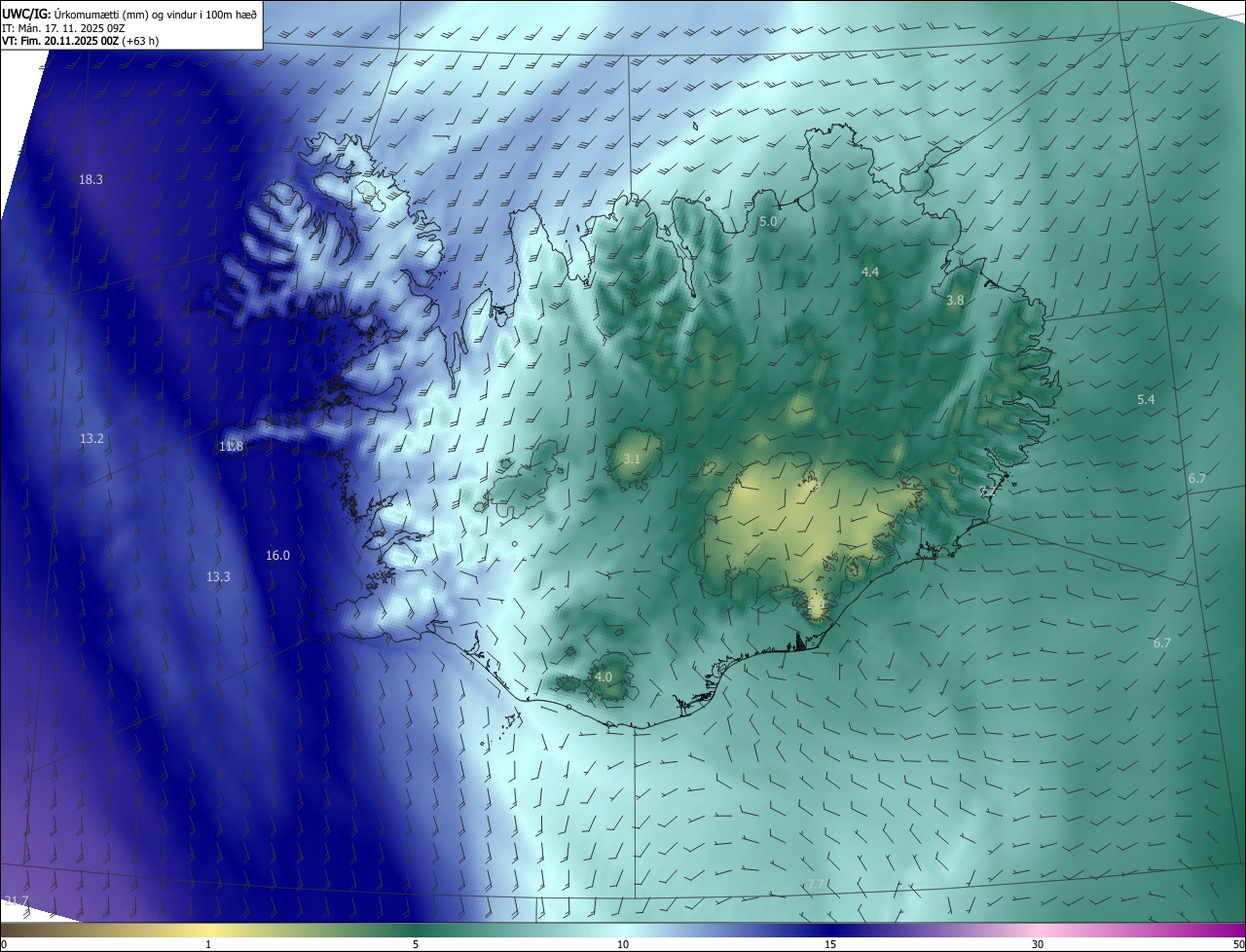Image resolution: width=1246 pixels, height=952 pixels.
Task: Click the 16.0 value label
Action: coord(277,556)
